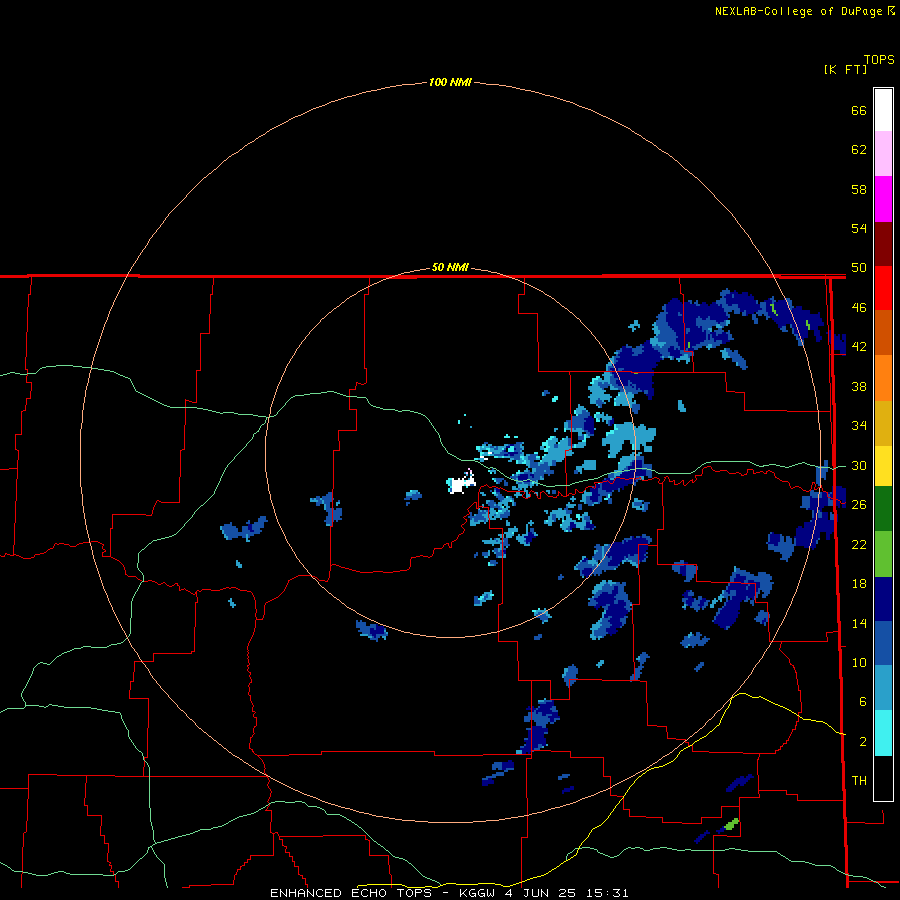Click the 6 legend value
Image resolution: width=900 pixels, height=900 pixels.
(863, 702)
